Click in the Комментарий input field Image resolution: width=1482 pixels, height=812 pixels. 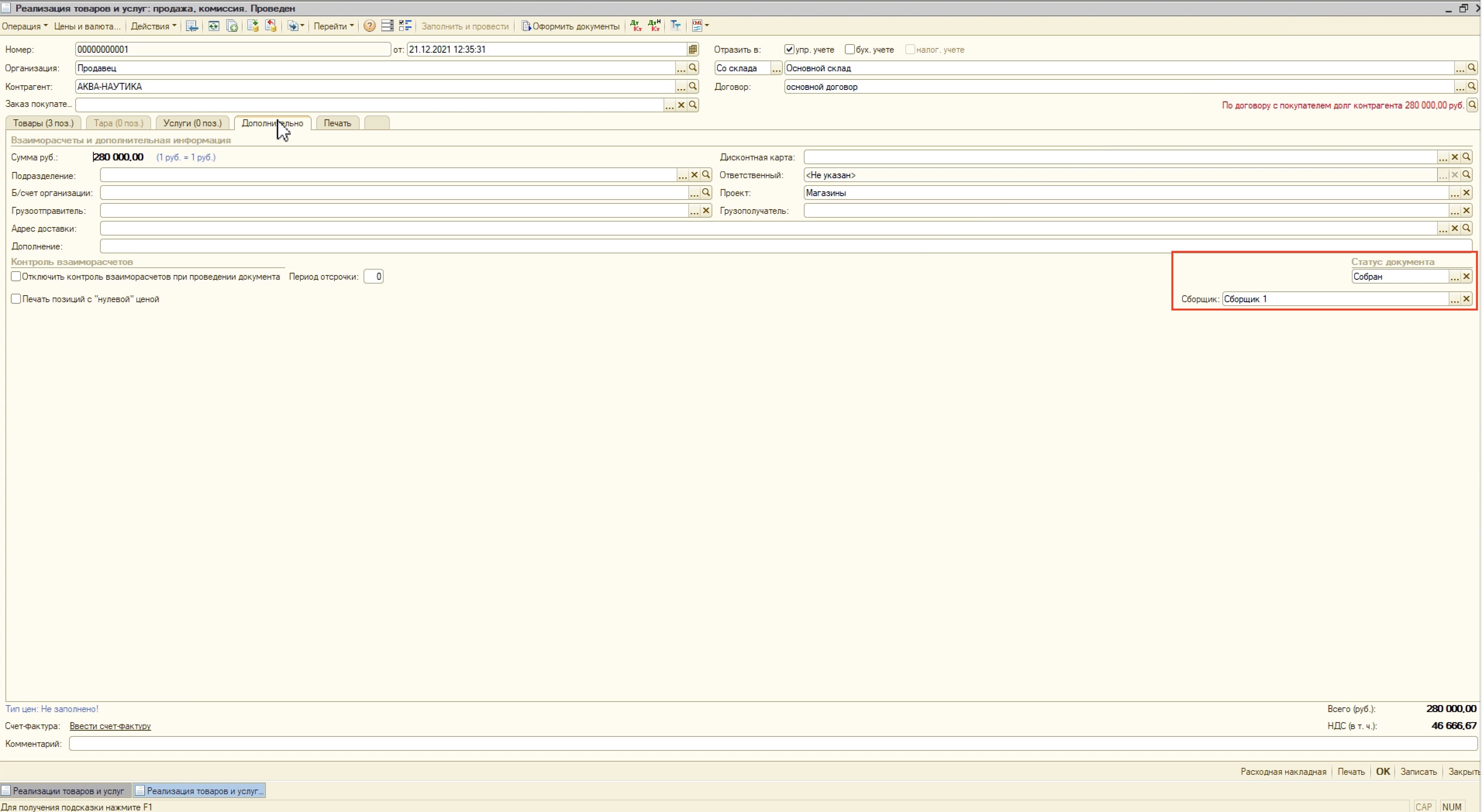[773, 744]
